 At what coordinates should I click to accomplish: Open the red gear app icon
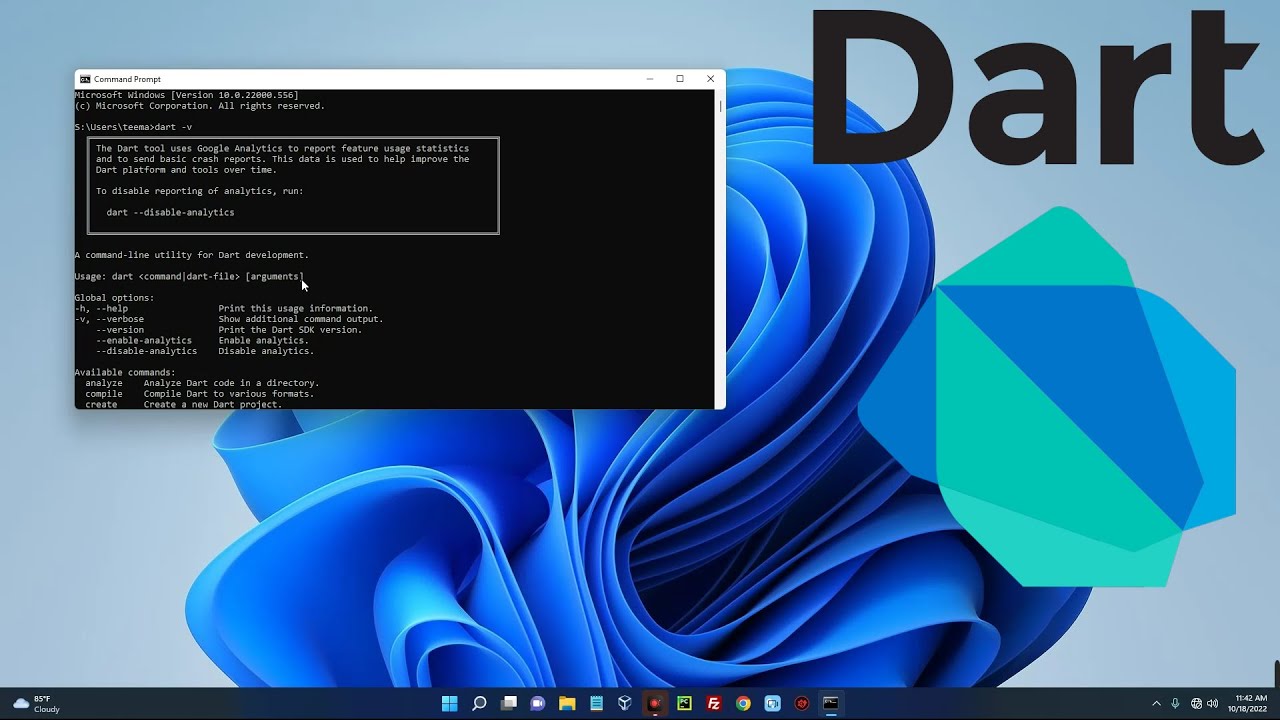tap(801, 703)
